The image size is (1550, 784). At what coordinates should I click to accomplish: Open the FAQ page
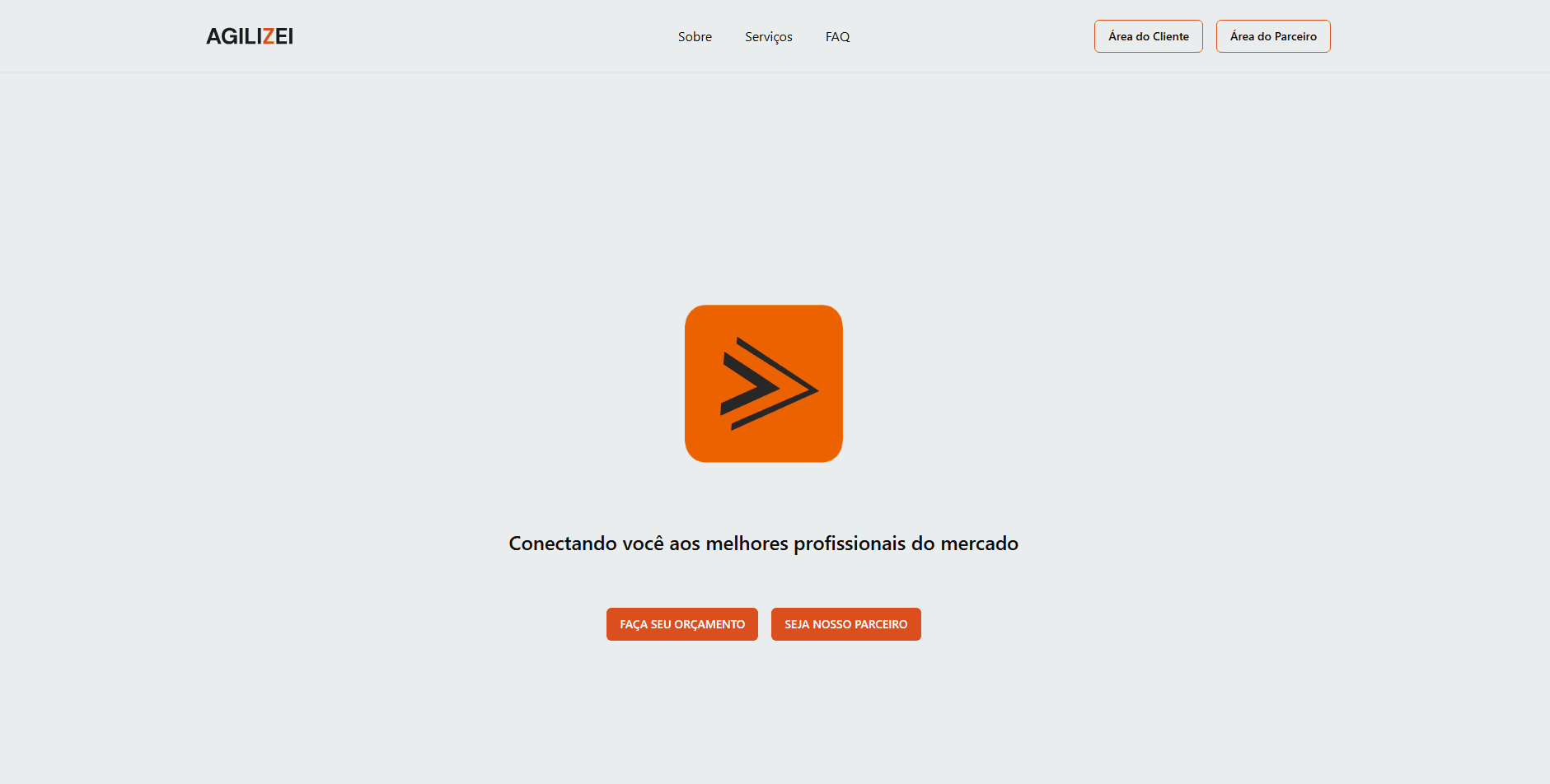[x=837, y=37]
